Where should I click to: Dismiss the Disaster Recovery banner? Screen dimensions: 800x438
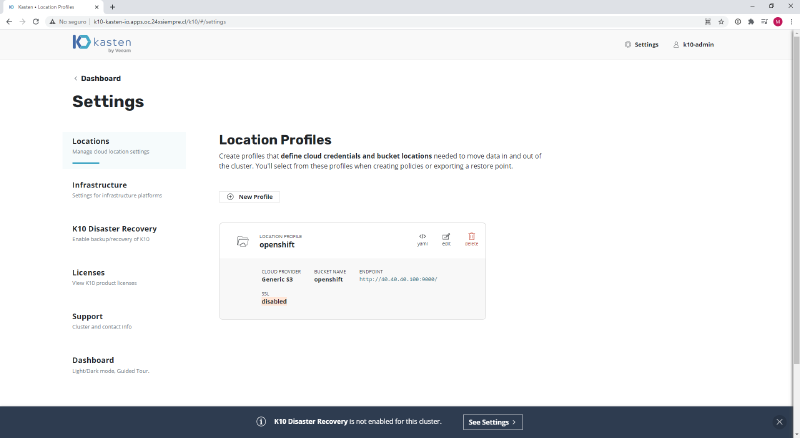point(779,422)
